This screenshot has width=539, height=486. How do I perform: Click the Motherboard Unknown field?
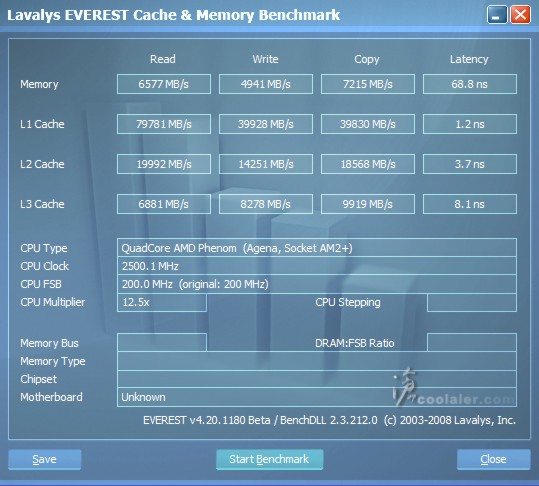(317, 397)
